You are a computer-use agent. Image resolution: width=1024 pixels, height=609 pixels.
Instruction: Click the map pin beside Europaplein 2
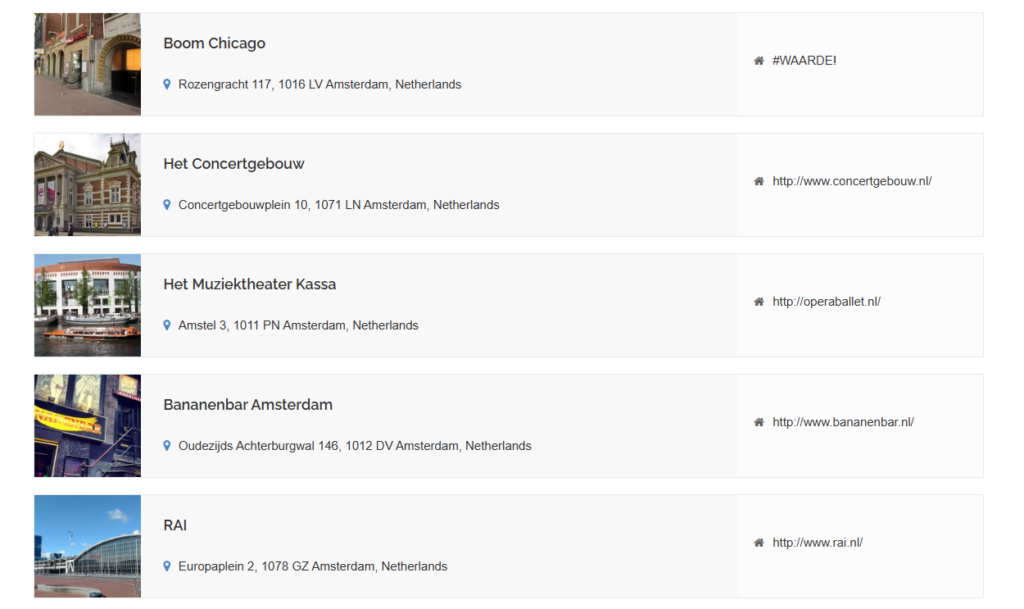pos(167,566)
